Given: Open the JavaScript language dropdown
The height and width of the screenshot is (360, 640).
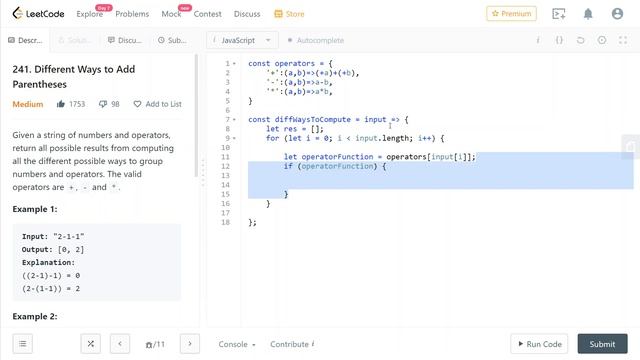Looking at the screenshot, I should [x=242, y=40].
